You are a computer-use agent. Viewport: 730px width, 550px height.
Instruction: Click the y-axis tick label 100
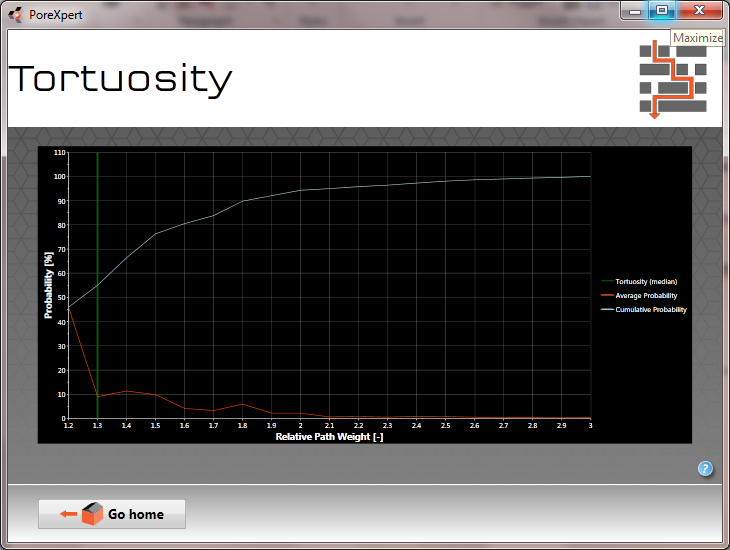tap(59, 177)
